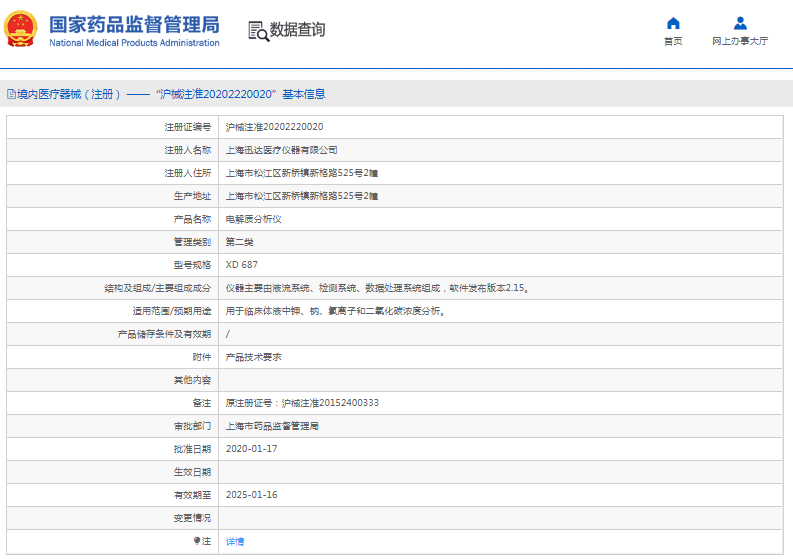Image resolution: width=793 pixels, height=559 pixels.
Task: Click the model value XD 687
Action: 241,265
